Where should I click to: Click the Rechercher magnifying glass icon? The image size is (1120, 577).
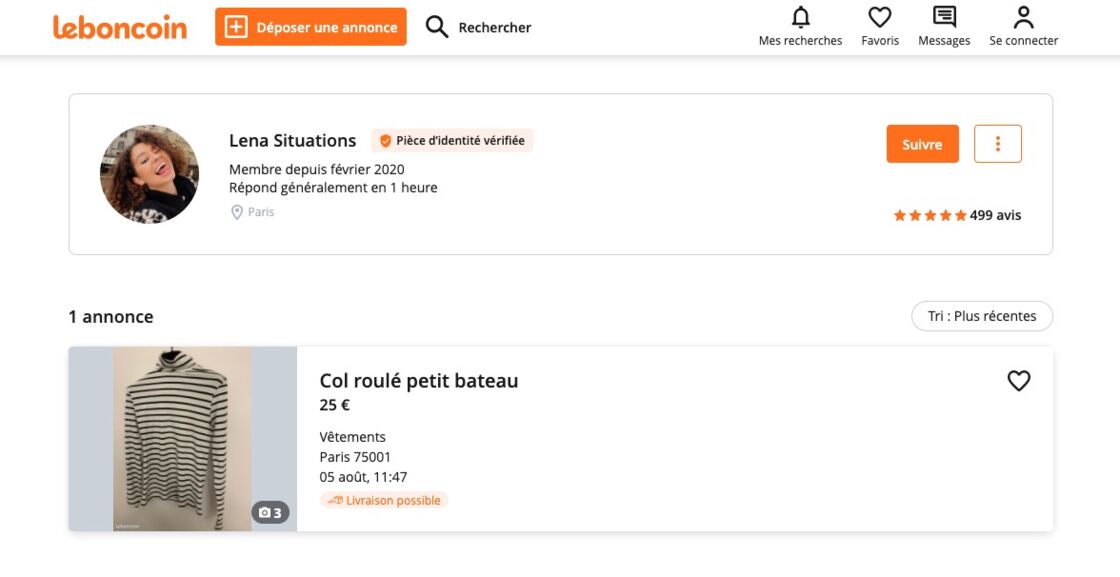tap(436, 27)
